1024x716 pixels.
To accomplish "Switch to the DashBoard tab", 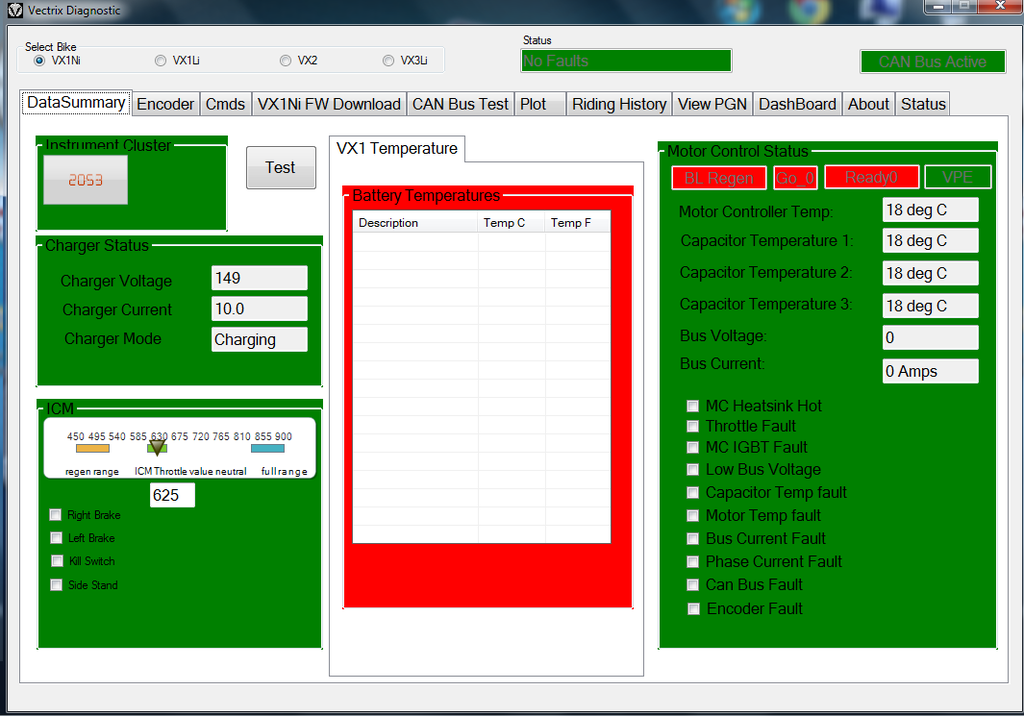I will click(x=797, y=105).
